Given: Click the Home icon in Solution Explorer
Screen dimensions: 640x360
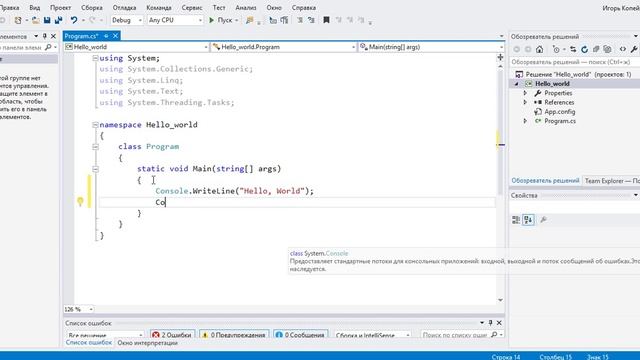Looking at the screenshot, I should pos(540,49).
